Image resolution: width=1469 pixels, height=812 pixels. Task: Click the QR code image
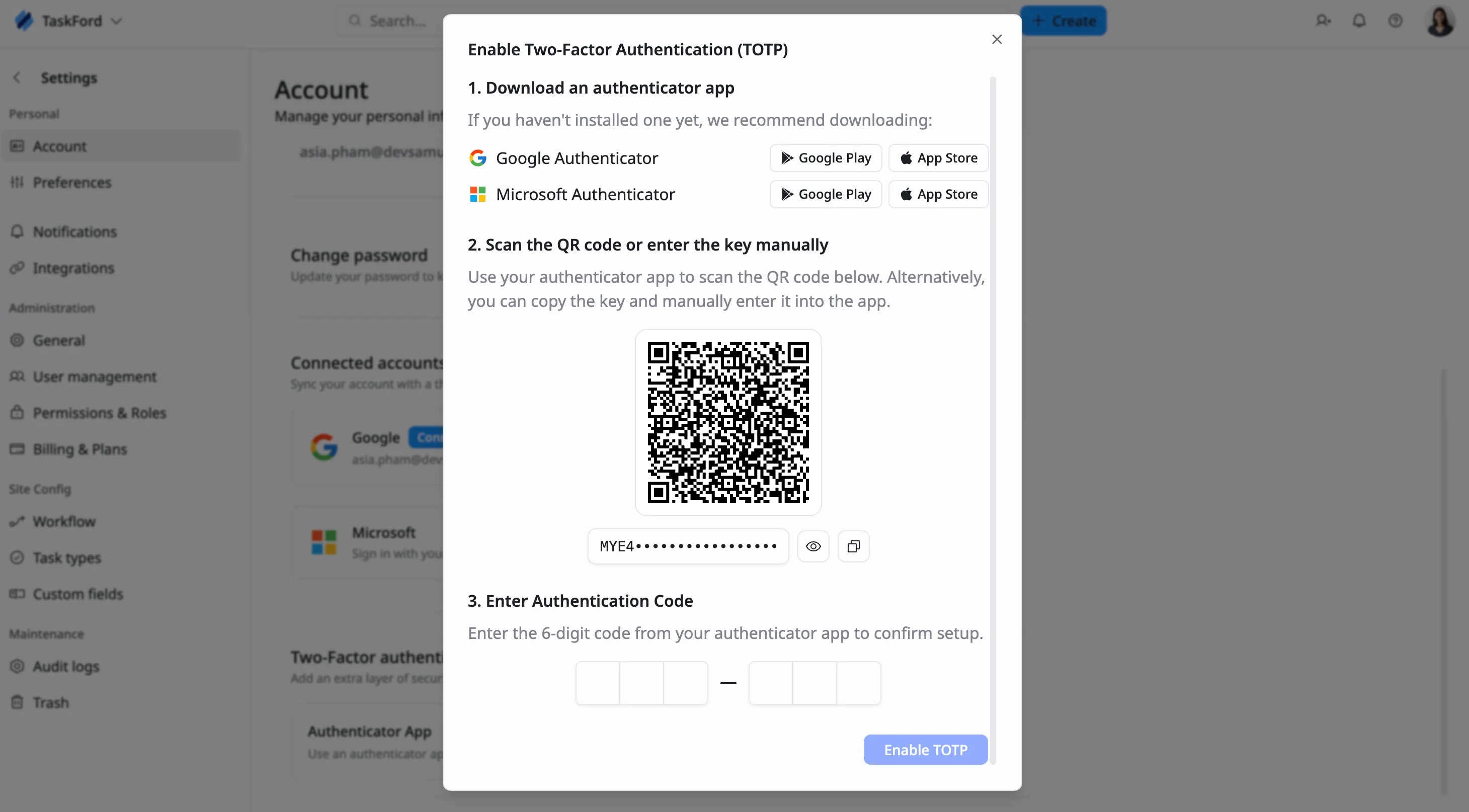728,423
